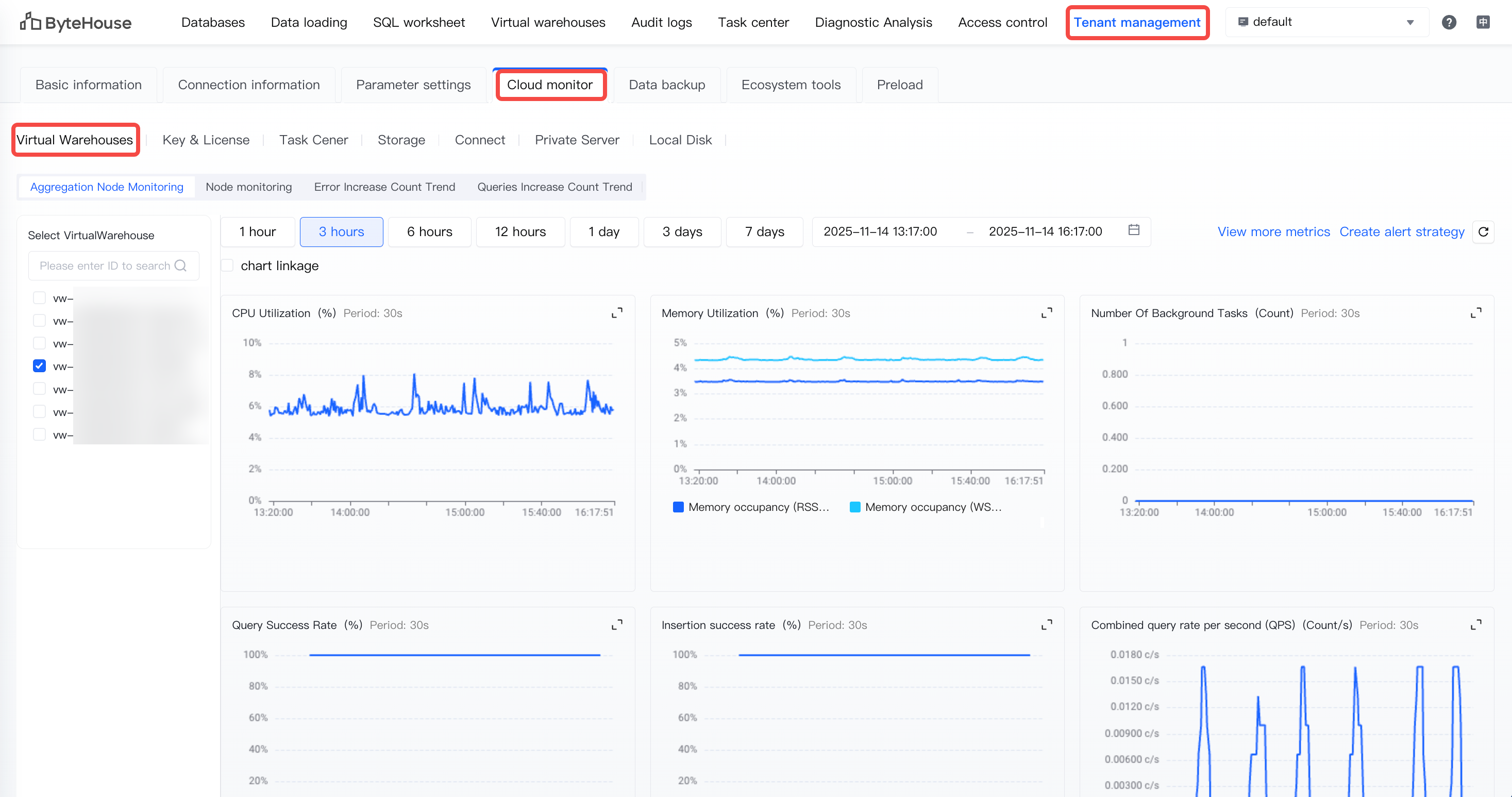Select the 6 hours time range

pyautogui.click(x=429, y=231)
